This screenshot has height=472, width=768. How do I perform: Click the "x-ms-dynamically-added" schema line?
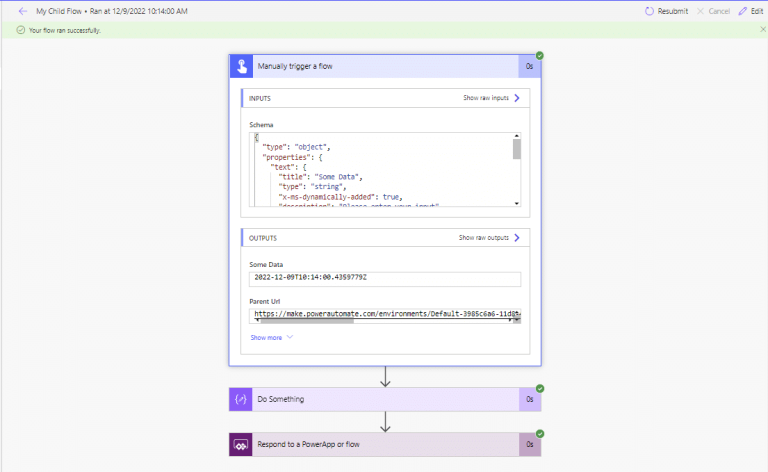point(340,197)
